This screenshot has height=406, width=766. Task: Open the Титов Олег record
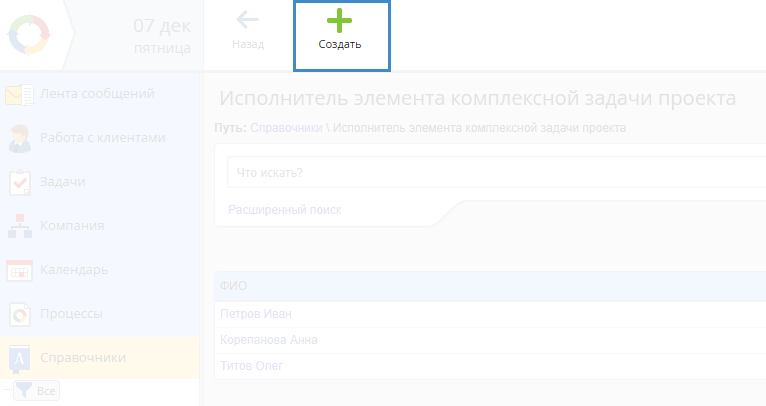pyautogui.click(x=251, y=366)
